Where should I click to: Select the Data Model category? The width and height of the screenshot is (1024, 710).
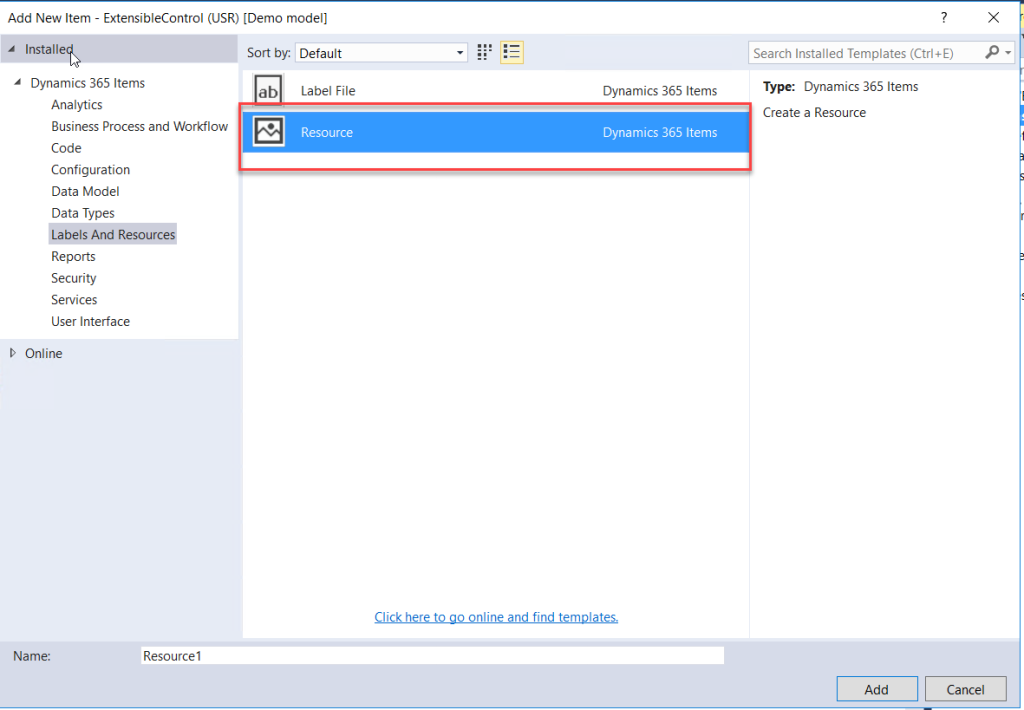(86, 191)
